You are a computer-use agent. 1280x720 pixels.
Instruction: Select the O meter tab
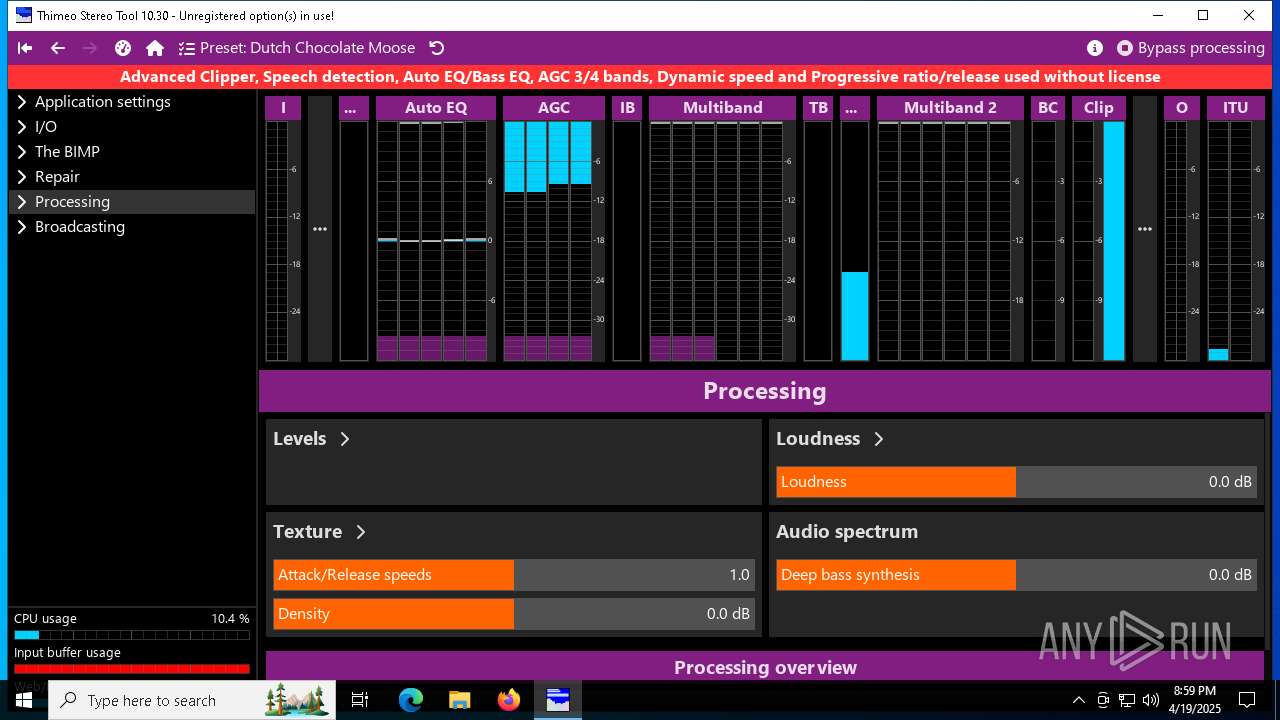1182,108
